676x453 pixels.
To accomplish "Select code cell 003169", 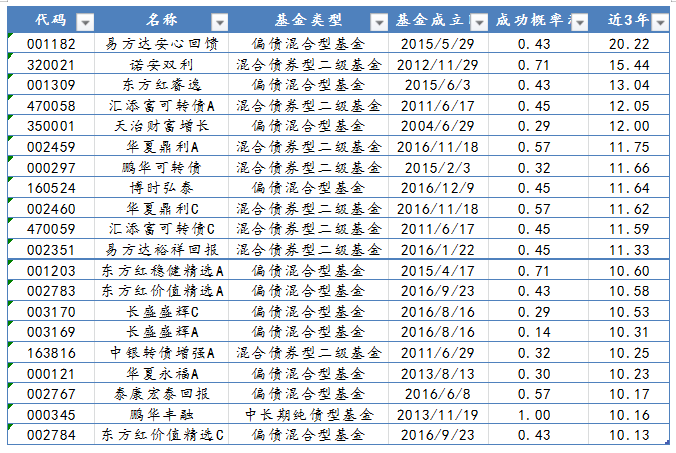I will [51, 332].
